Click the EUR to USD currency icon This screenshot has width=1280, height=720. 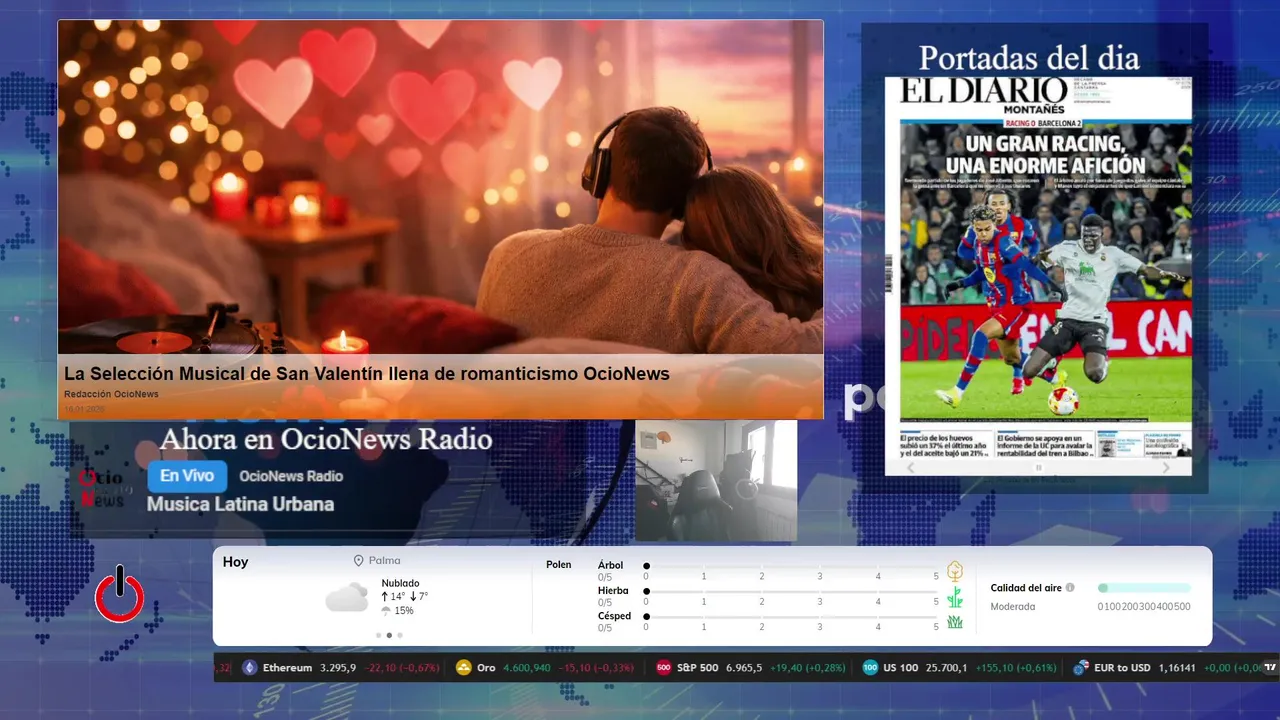coord(1081,668)
